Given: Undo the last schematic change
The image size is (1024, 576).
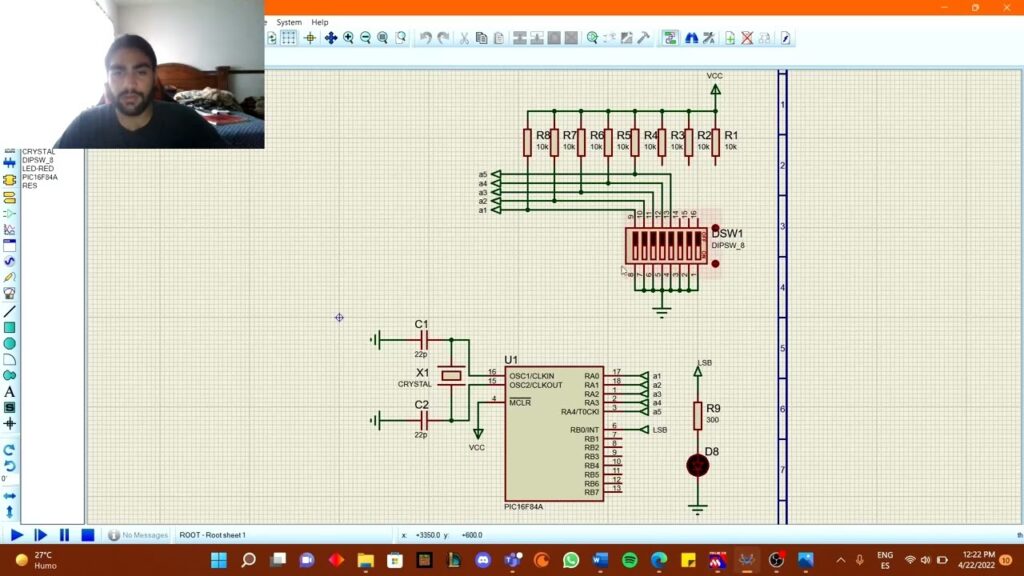Looking at the screenshot, I should click(x=426, y=38).
